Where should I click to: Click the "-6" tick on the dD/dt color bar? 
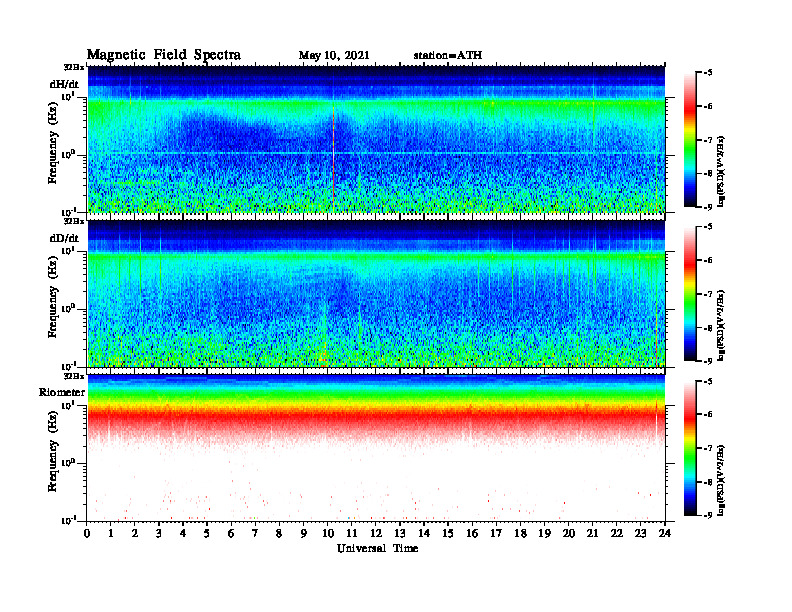click(x=708, y=261)
